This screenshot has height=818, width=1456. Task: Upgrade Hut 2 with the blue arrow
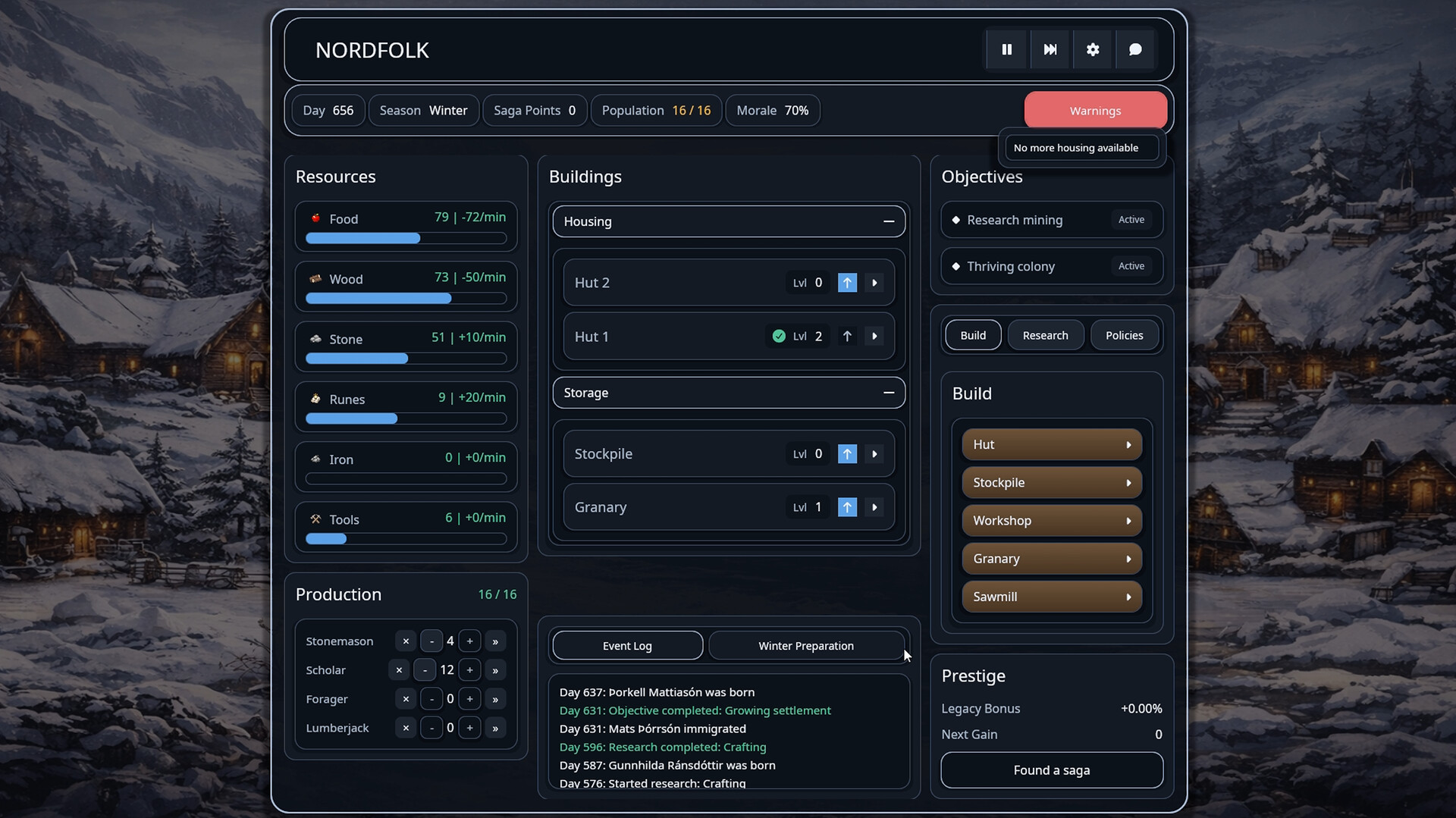click(847, 283)
